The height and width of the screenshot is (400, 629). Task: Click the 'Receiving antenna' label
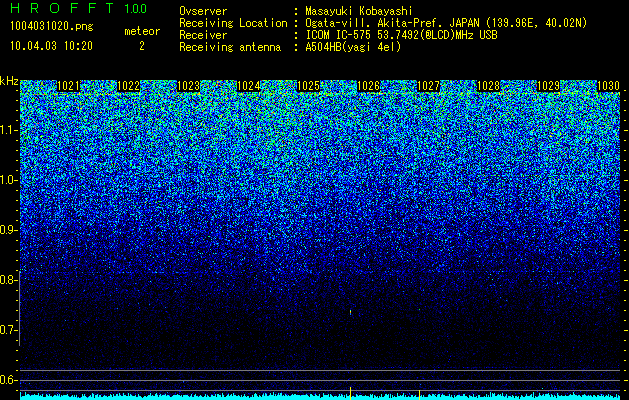(x=230, y=47)
